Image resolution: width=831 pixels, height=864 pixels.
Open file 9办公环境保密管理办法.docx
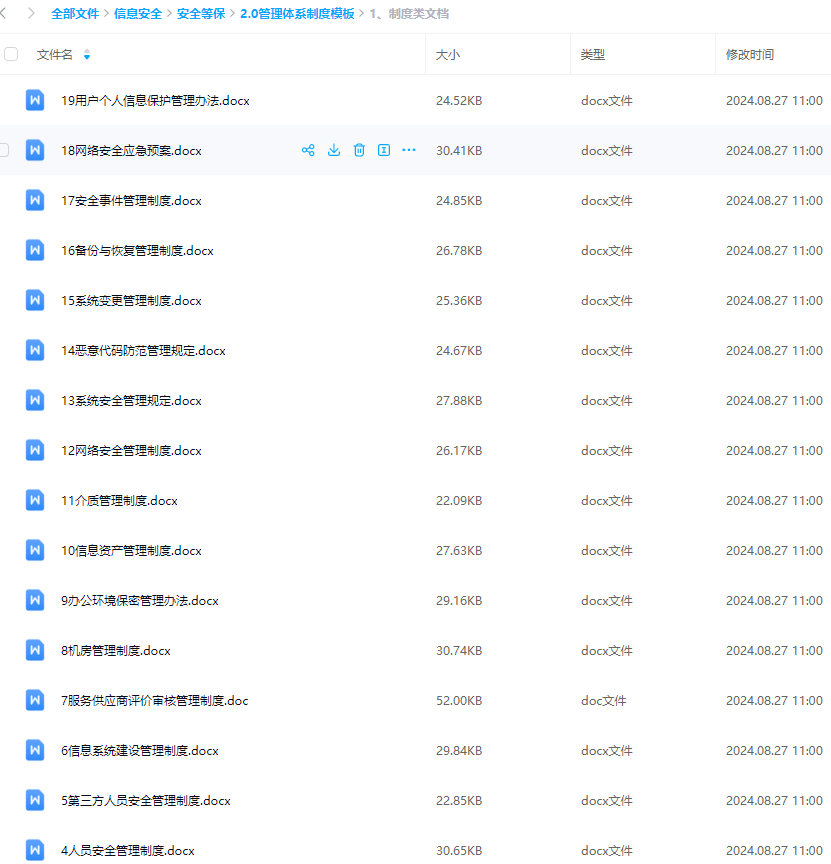pyautogui.click(x=140, y=600)
